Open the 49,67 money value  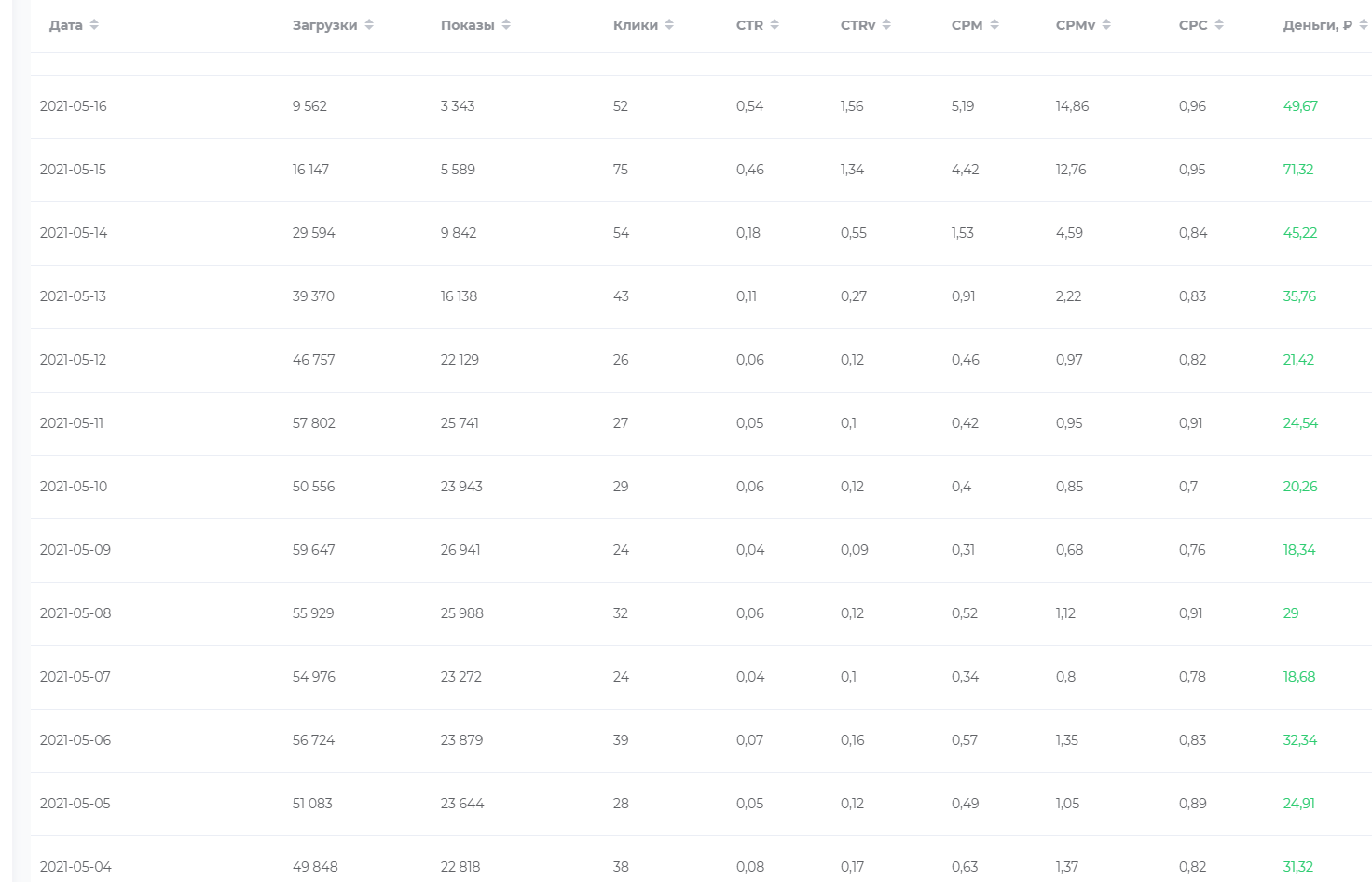coord(1300,106)
